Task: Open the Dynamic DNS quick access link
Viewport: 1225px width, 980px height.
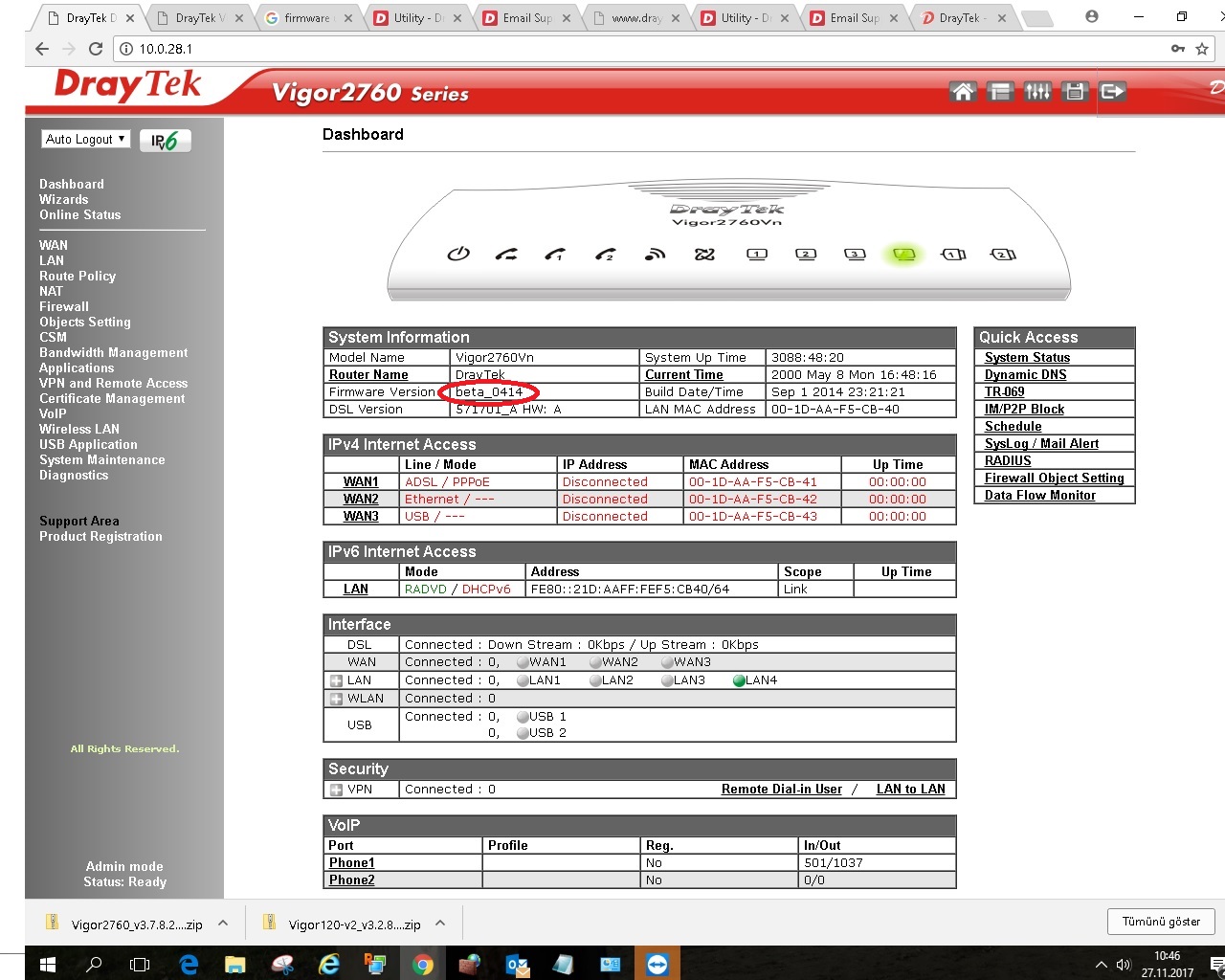Action: click(1025, 375)
